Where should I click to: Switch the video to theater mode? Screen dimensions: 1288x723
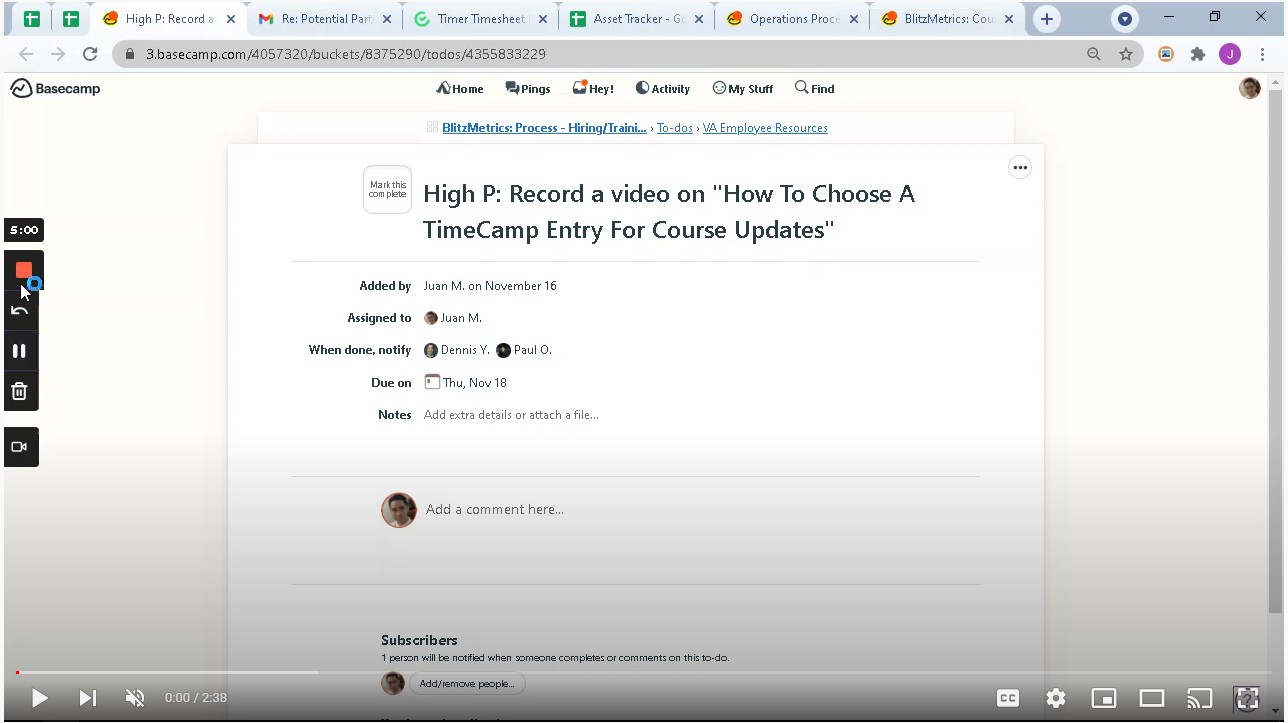(1152, 698)
